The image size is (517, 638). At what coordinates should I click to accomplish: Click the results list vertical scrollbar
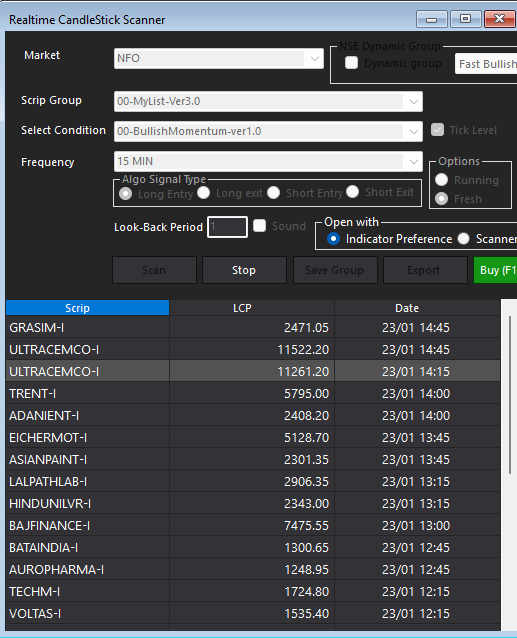click(x=510, y=395)
